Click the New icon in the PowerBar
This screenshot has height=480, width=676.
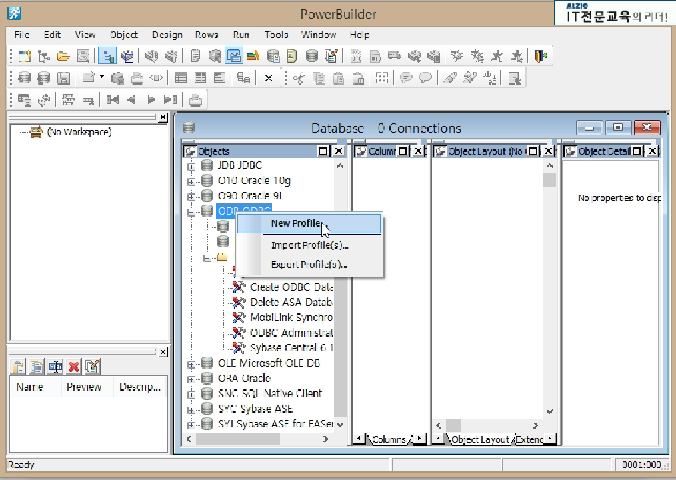[24, 56]
